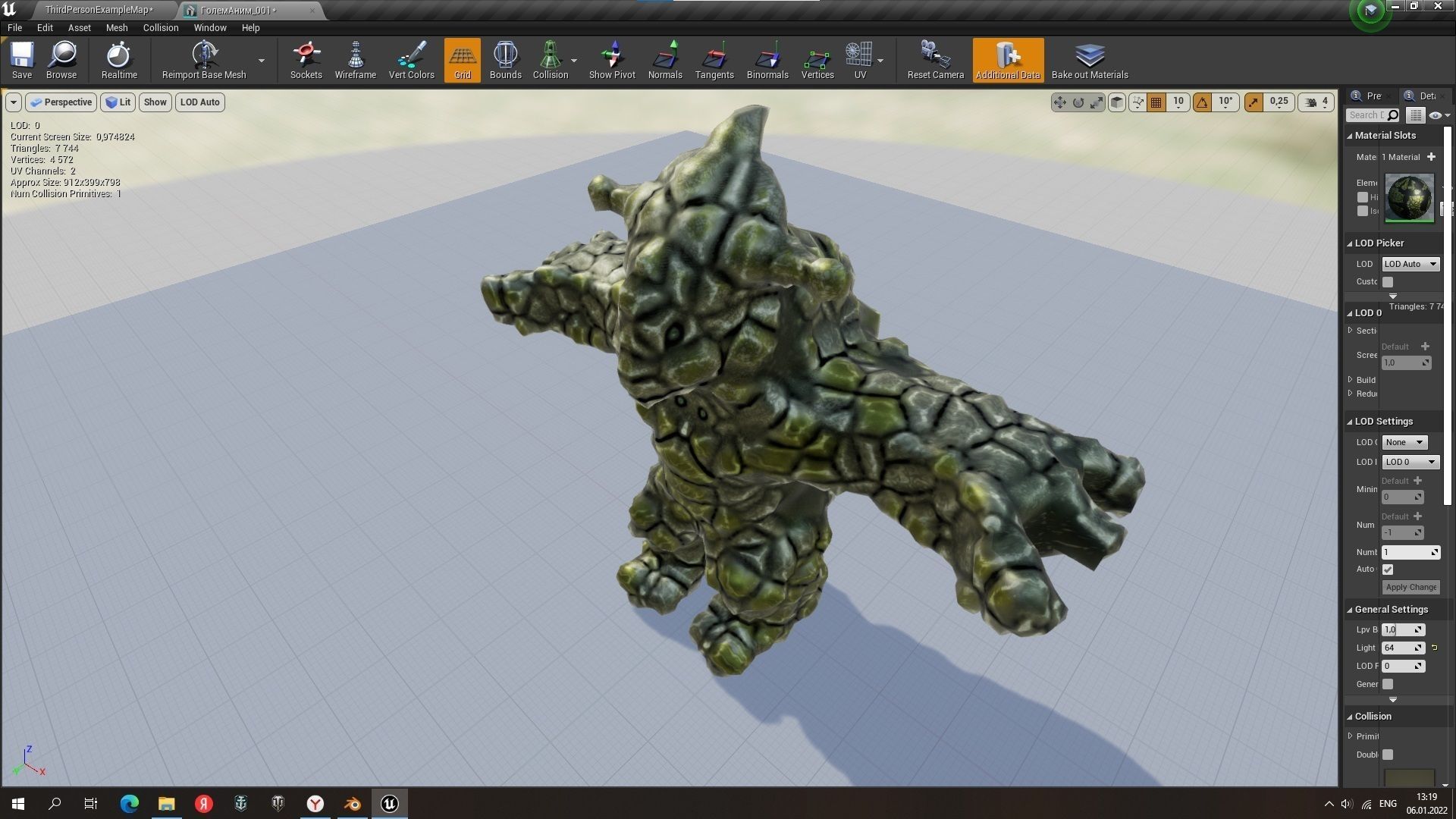Select the rotate gizmo mode
Viewport: 1456px width, 819px height.
coord(1078,102)
